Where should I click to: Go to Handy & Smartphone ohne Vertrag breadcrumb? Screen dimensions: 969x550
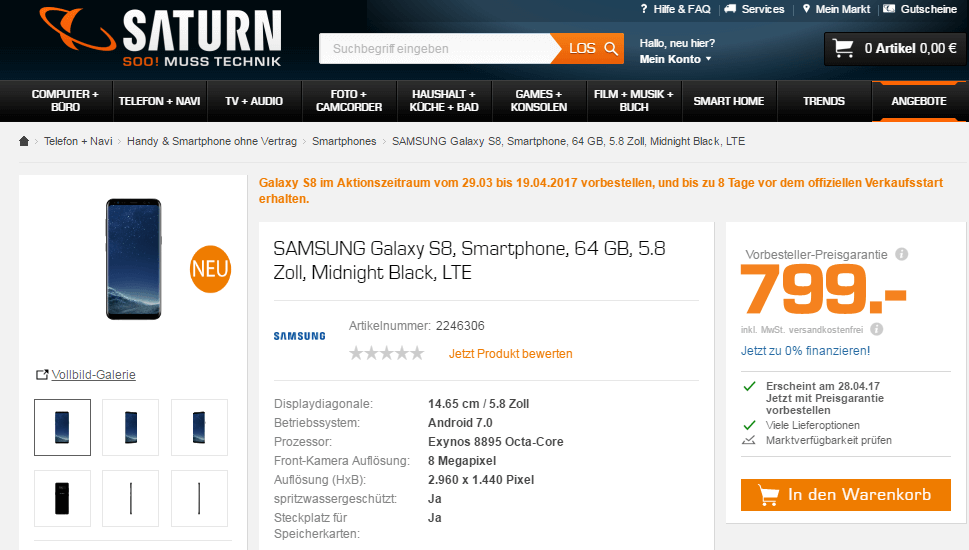(212, 142)
